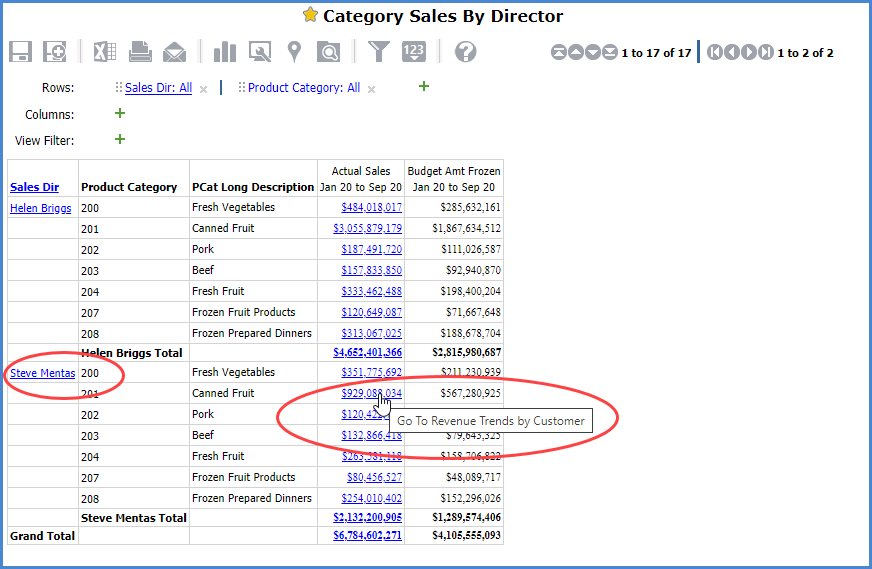This screenshot has width=872, height=569.
Task: Click the map pin location icon
Action: [x=294, y=52]
